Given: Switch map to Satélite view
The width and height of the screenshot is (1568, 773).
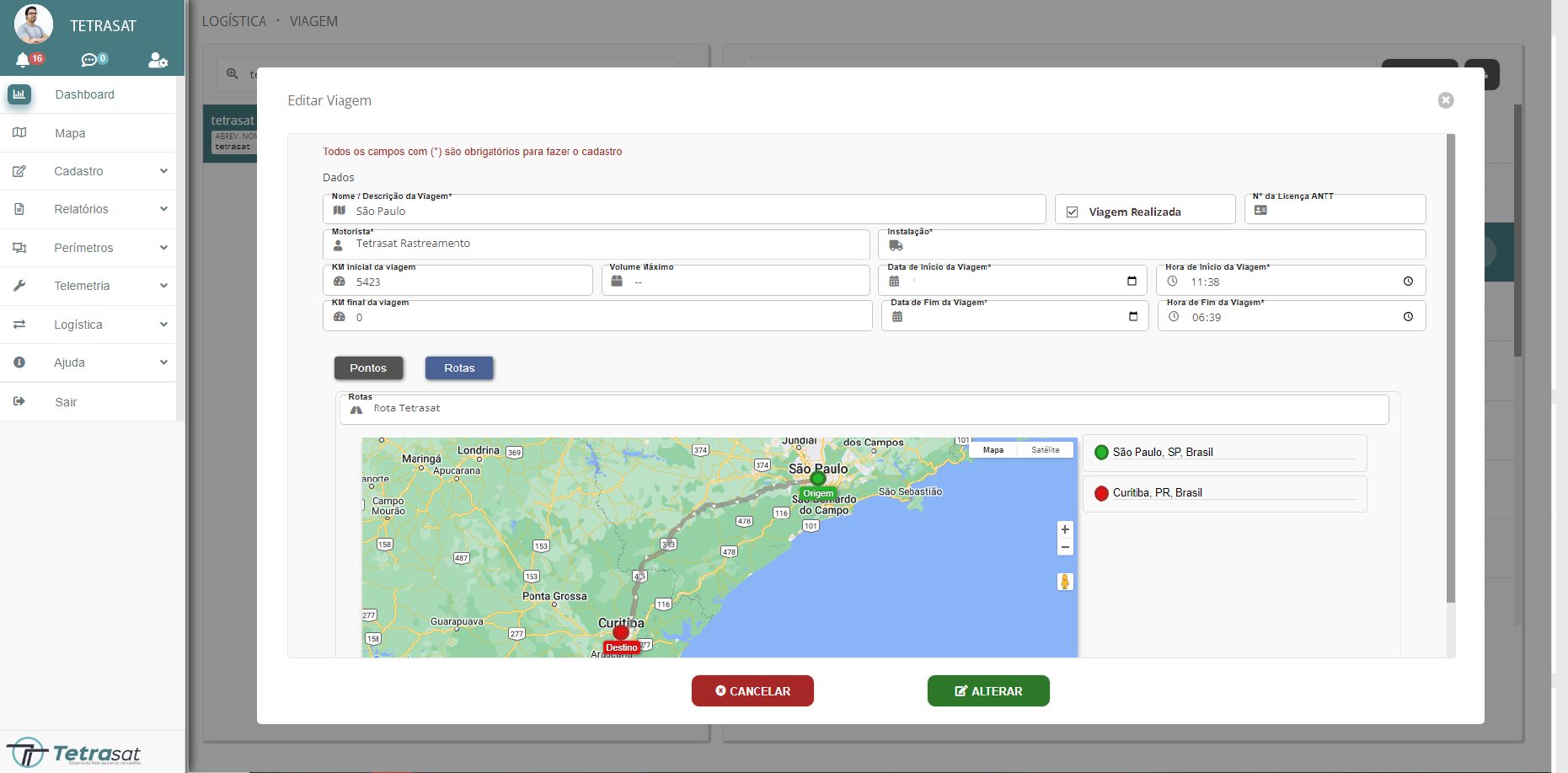Looking at the screenshot, I should [x=1046, y=450].
